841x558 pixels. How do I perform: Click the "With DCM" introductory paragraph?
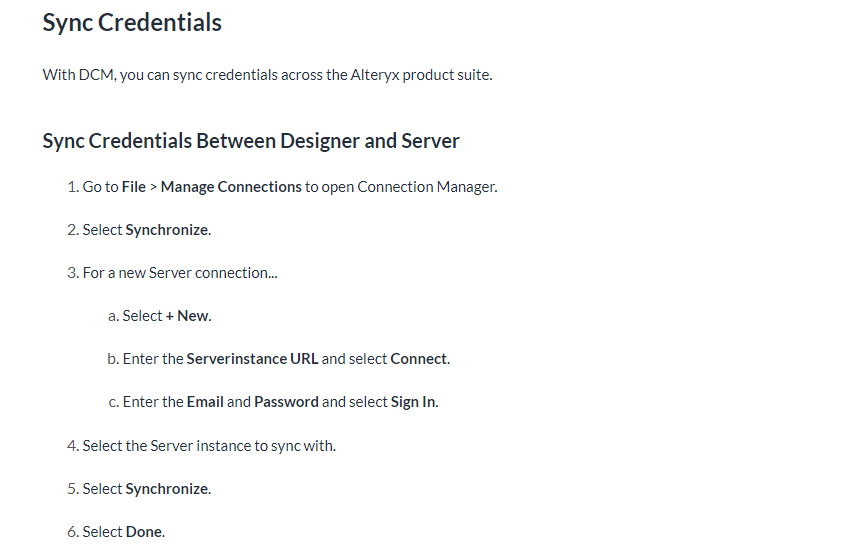[267, 75]
